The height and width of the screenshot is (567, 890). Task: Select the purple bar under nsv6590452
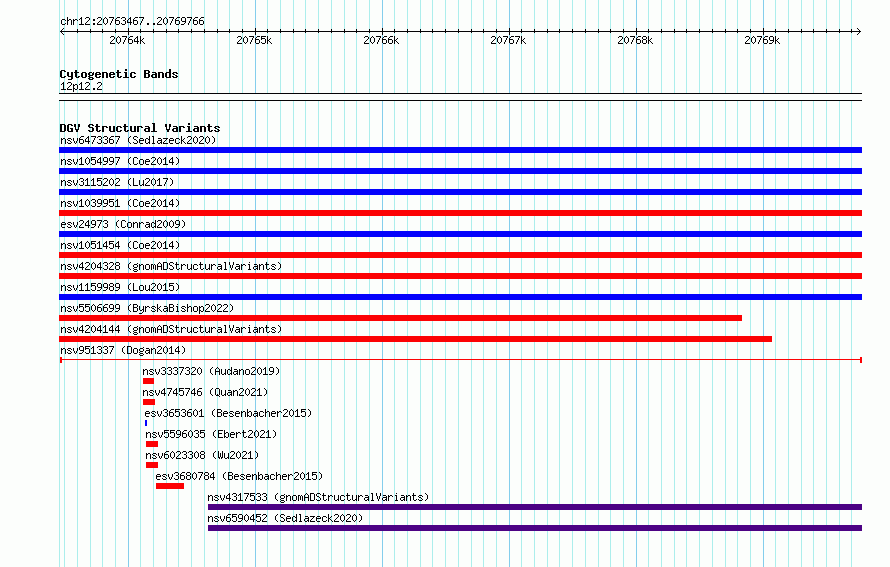coord(535,528)
